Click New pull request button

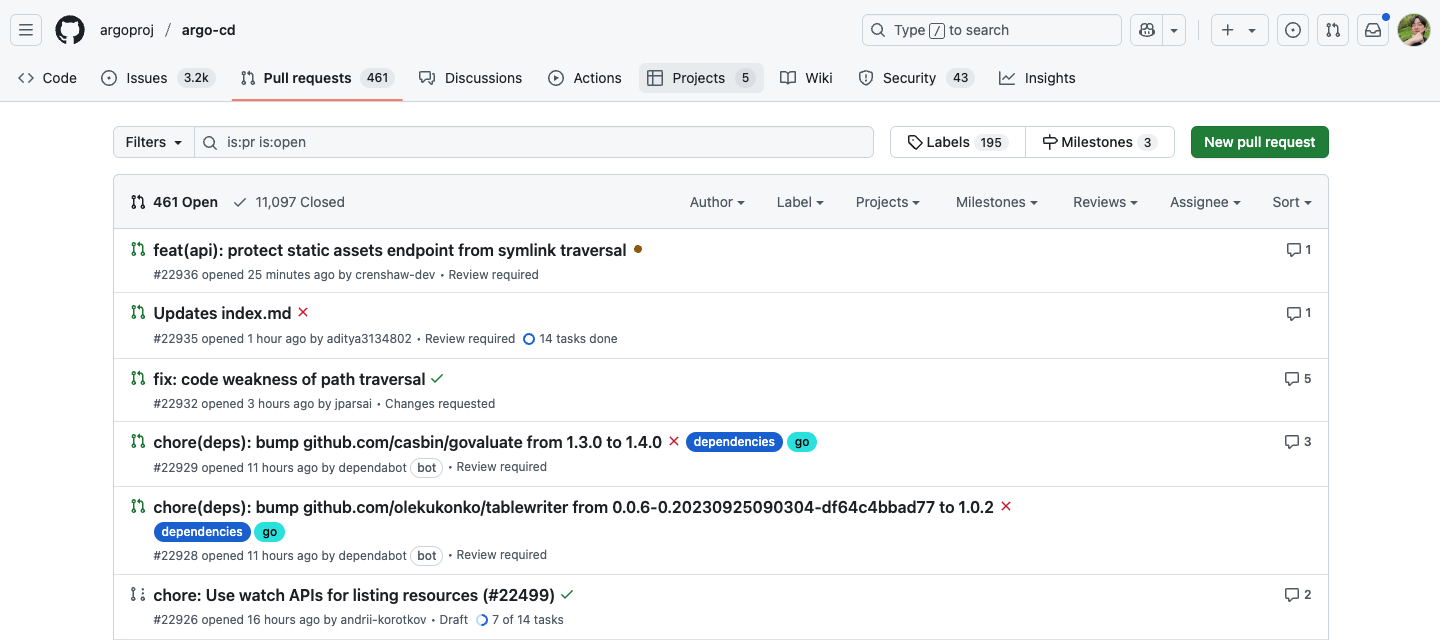click(1260, 142)
